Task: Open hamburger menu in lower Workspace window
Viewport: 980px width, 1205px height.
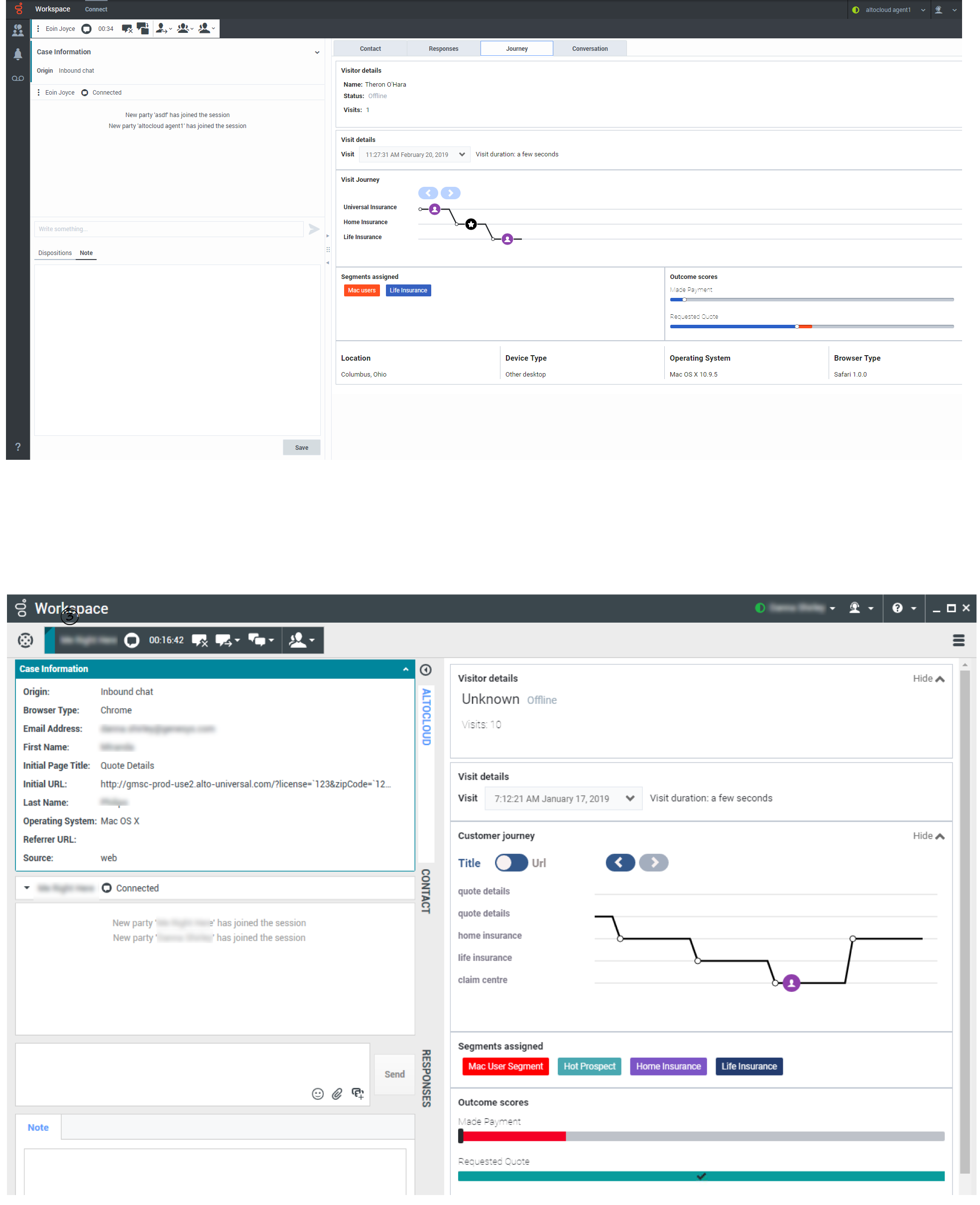Action: (x=958, y=640)
